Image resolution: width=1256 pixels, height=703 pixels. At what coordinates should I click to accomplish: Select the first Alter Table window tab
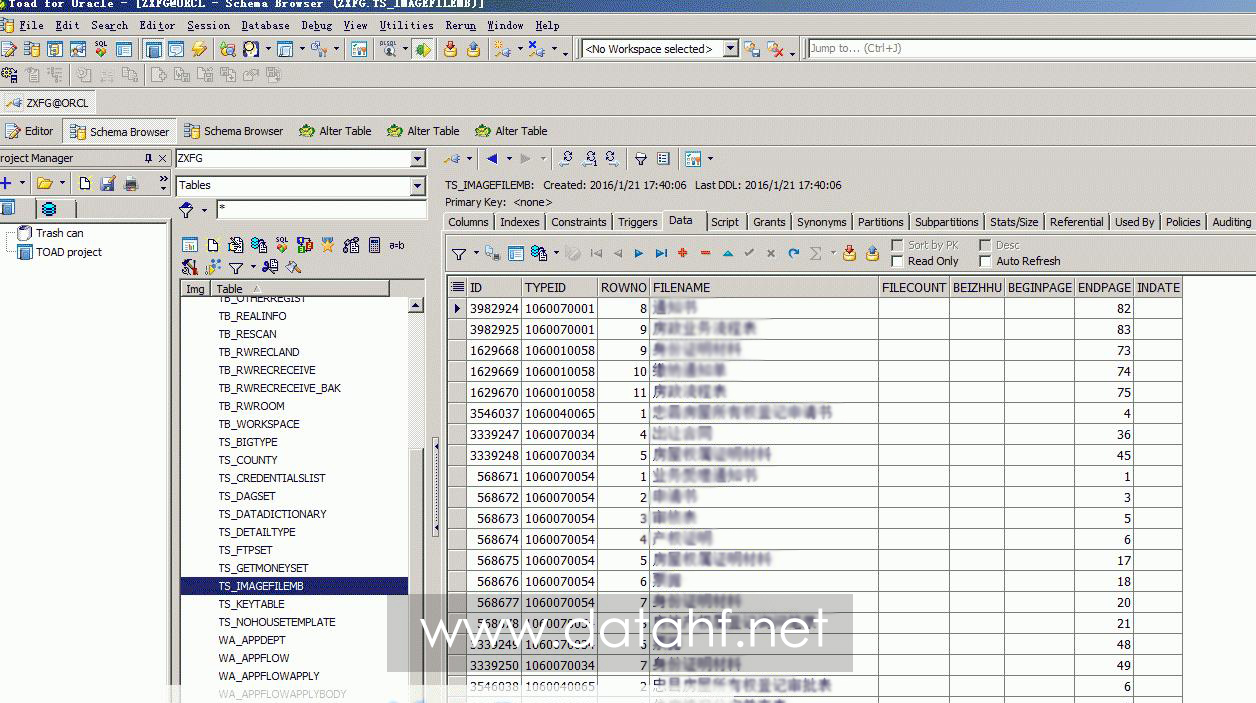click(335, 131)
